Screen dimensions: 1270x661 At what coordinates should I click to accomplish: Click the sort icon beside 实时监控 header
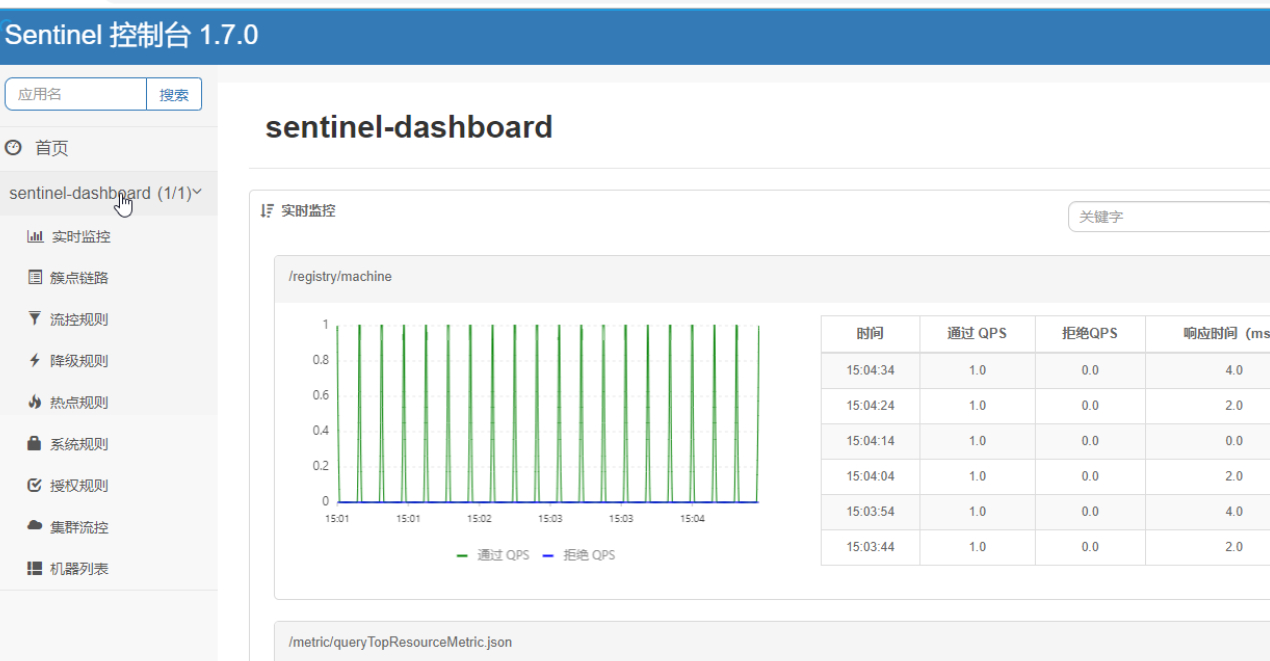pos(267,211)
